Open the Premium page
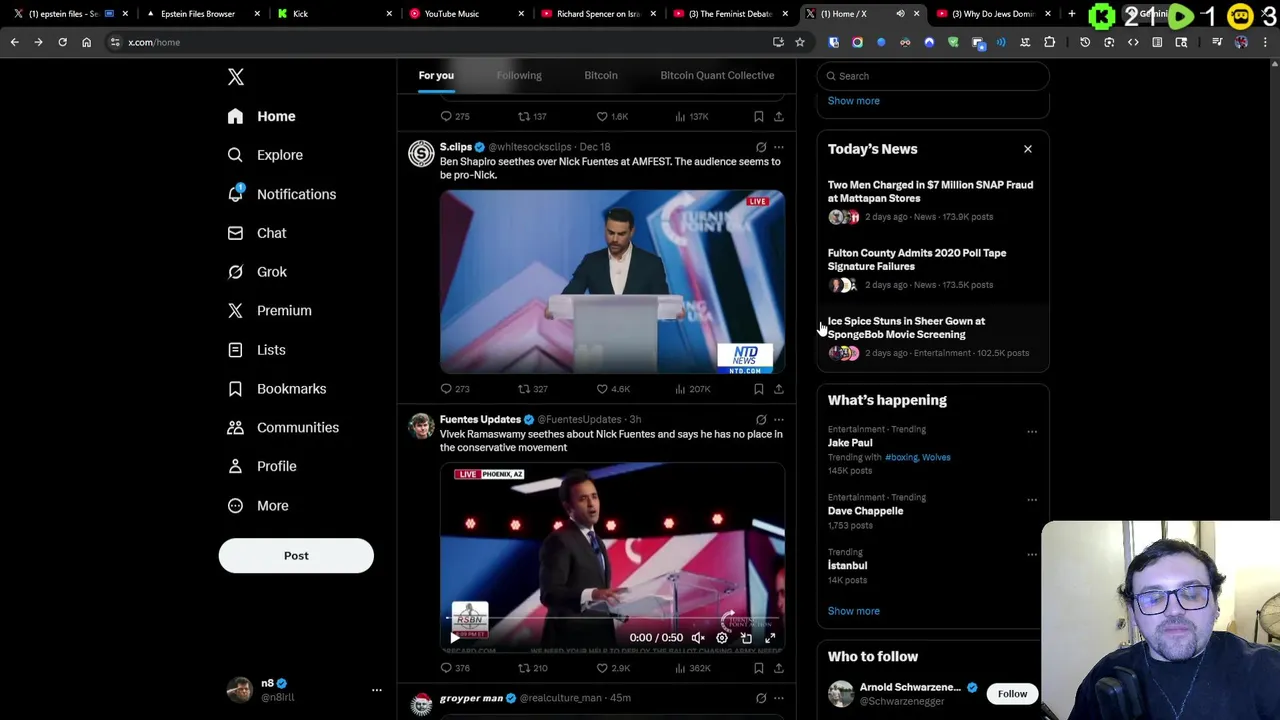This screenshot has width=1280, height=720. [x=270, y=311]
